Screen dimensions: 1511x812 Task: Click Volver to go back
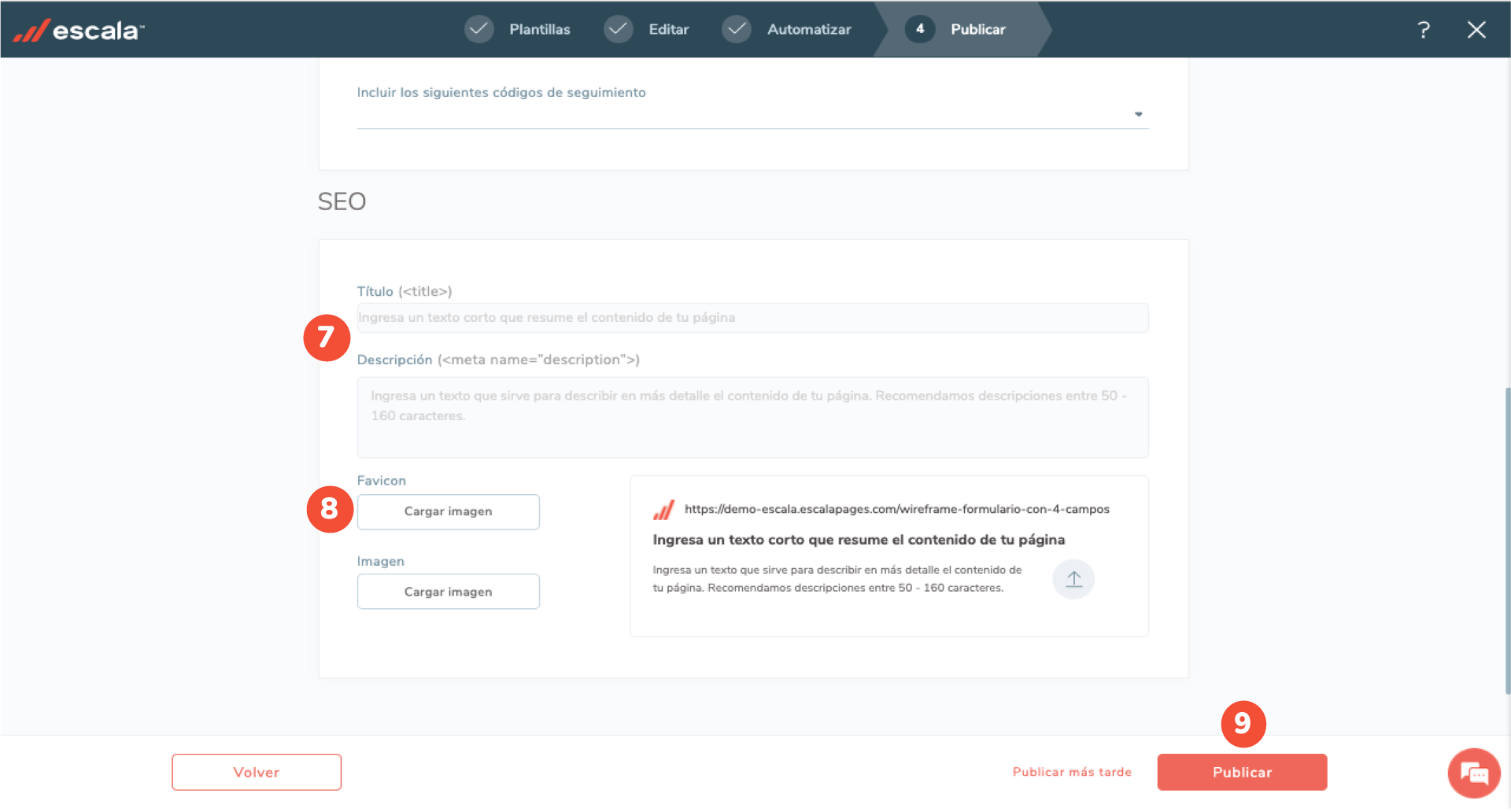(257, 772)
